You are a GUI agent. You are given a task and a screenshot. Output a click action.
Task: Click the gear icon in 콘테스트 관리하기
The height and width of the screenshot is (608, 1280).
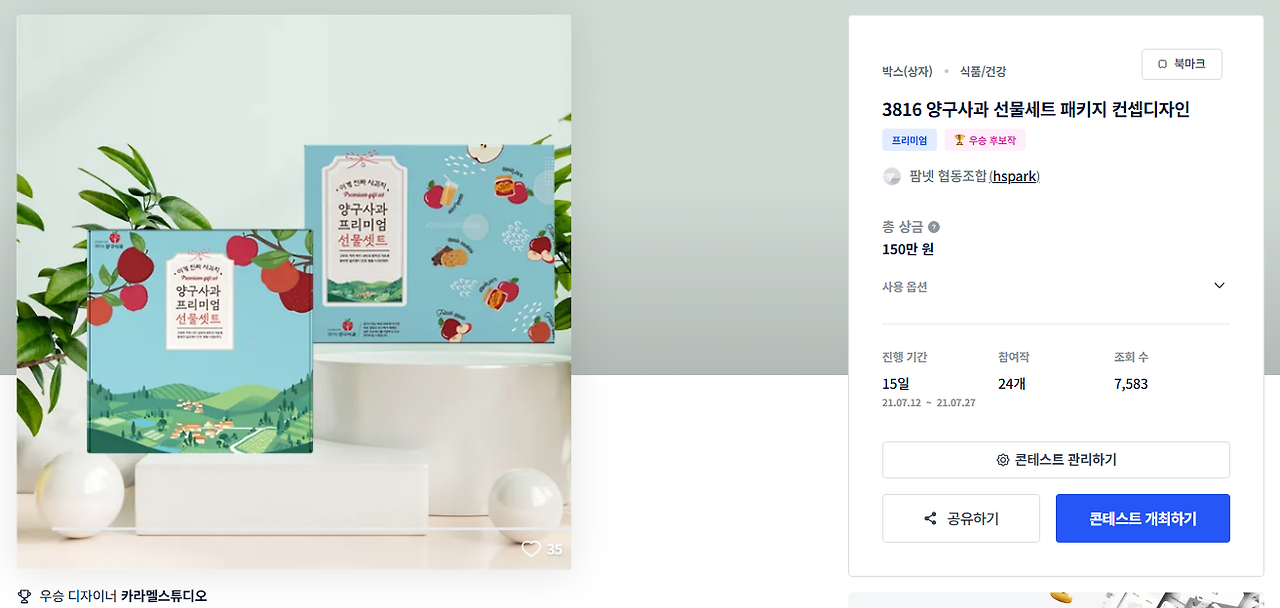pyautogui.click(x=1003, y=460)
